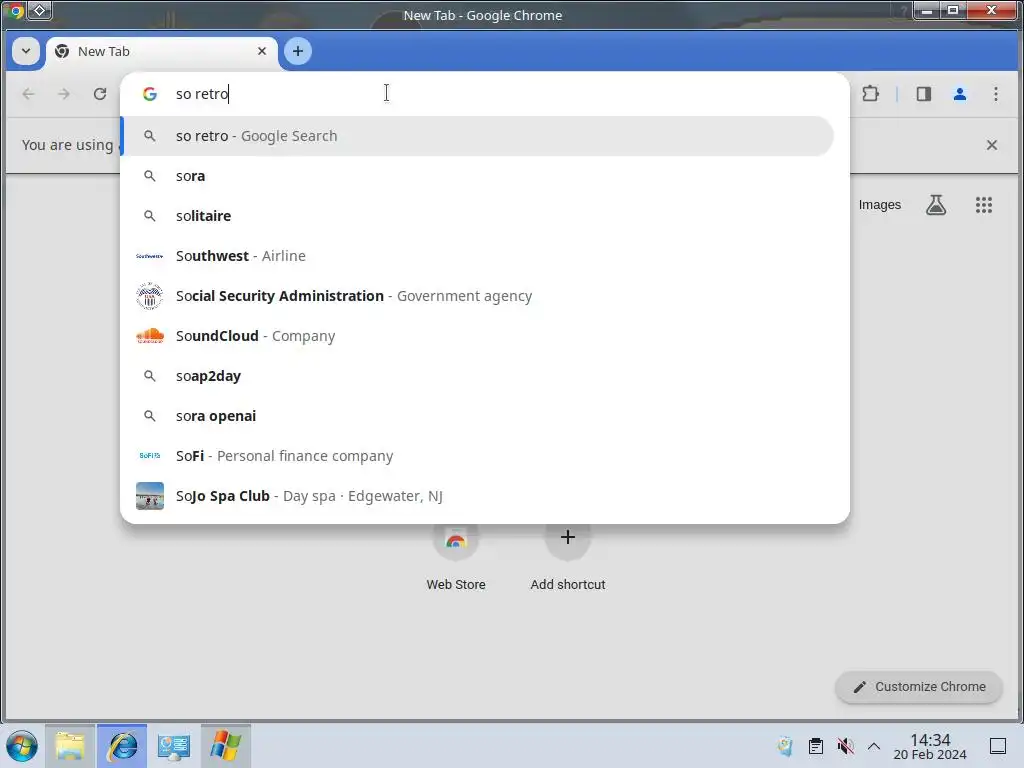Toggle the muted speaker tray icon
This screenshot has height=768, width=1024.
845,746
